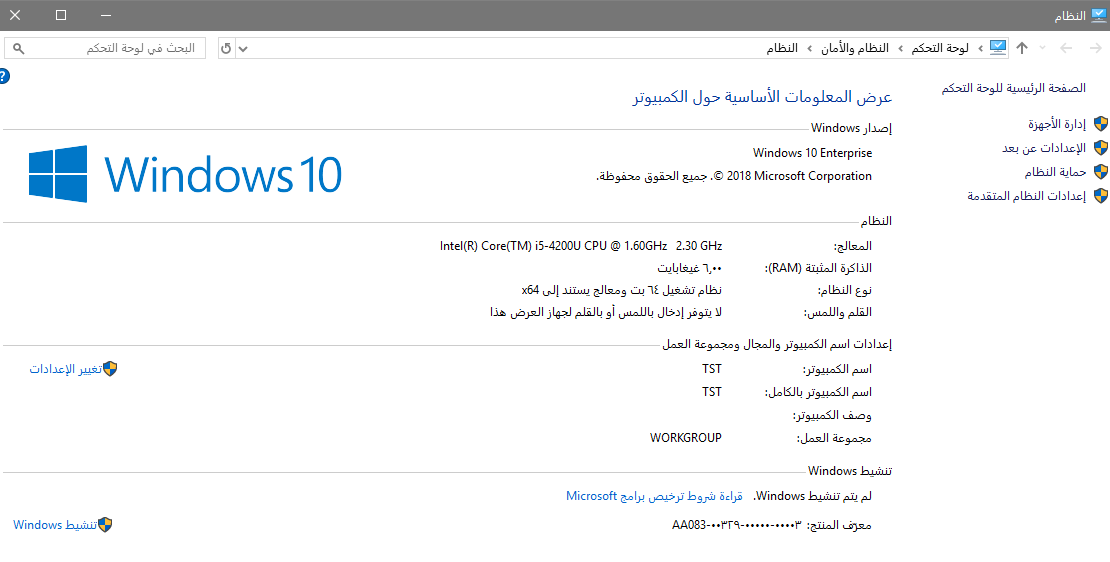Click the Control Panel search field

[x=110, y=48]
